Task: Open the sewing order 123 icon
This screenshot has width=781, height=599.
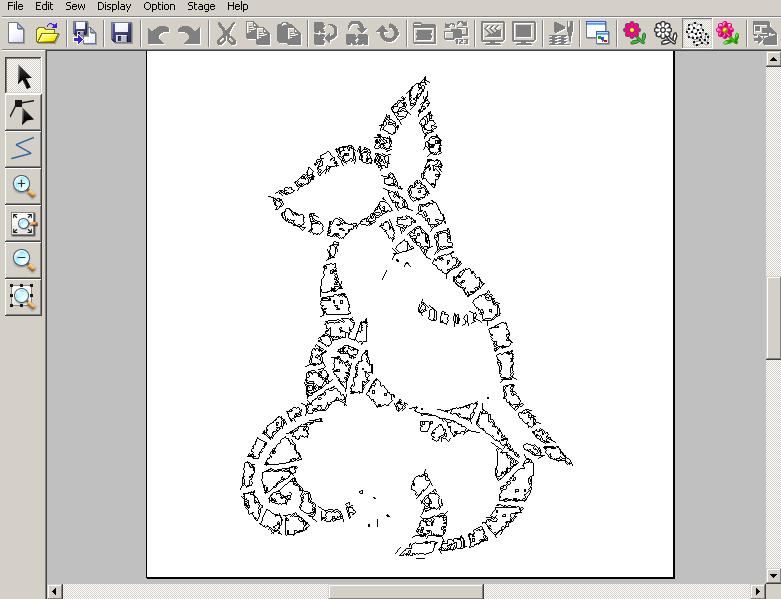Action: coord(456,34)
